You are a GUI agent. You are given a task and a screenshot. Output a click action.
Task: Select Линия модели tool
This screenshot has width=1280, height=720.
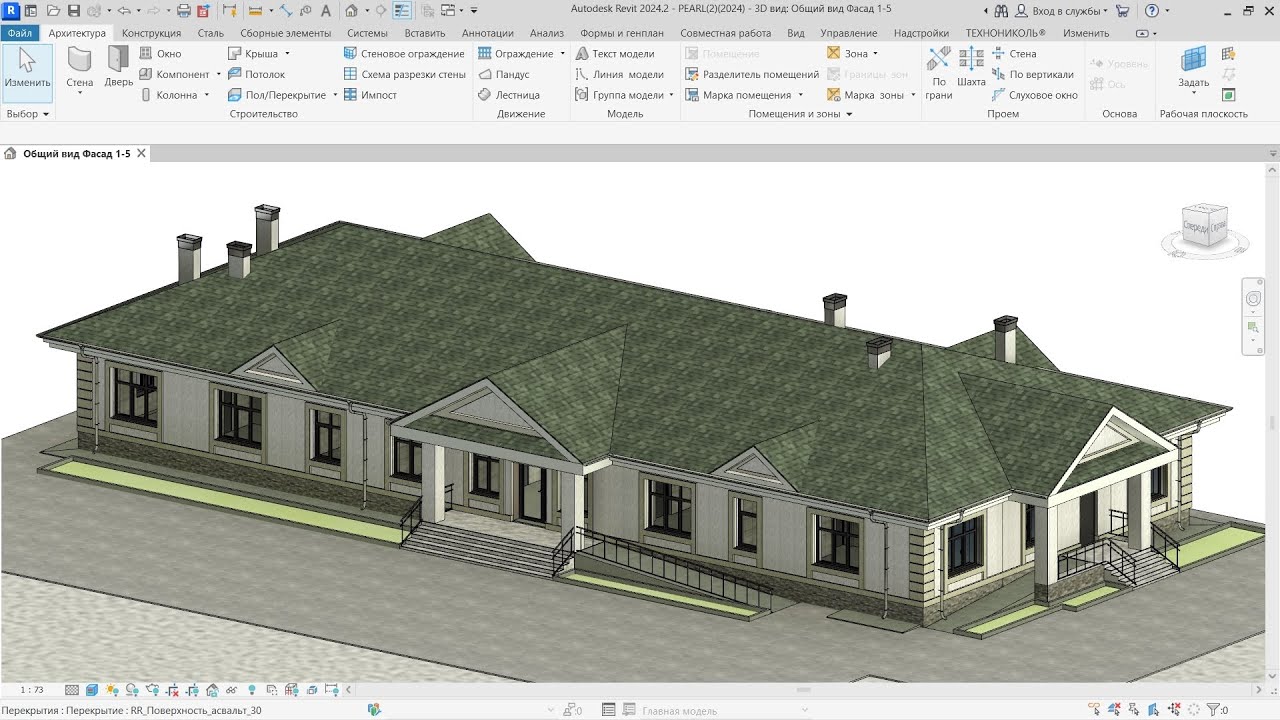tap(620, 74)
